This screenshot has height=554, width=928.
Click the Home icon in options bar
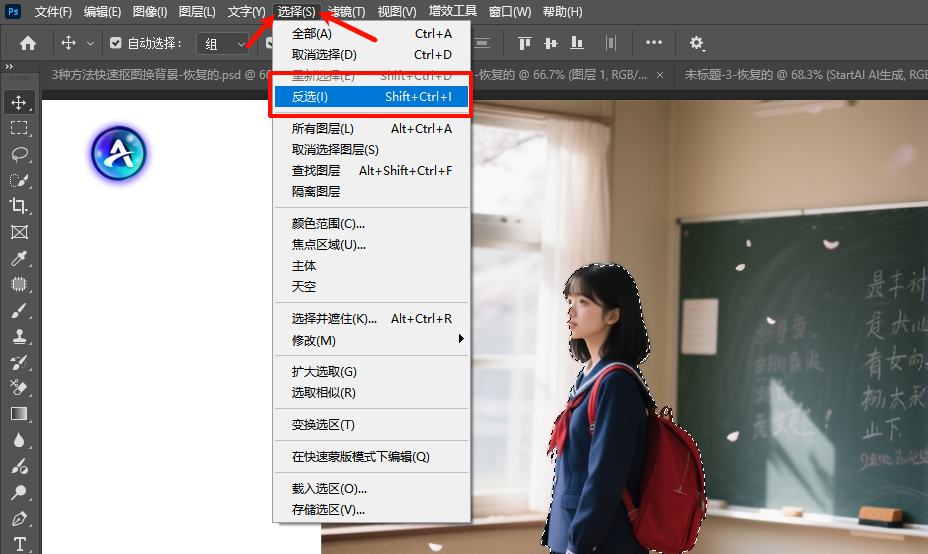(x=28, y=43)
